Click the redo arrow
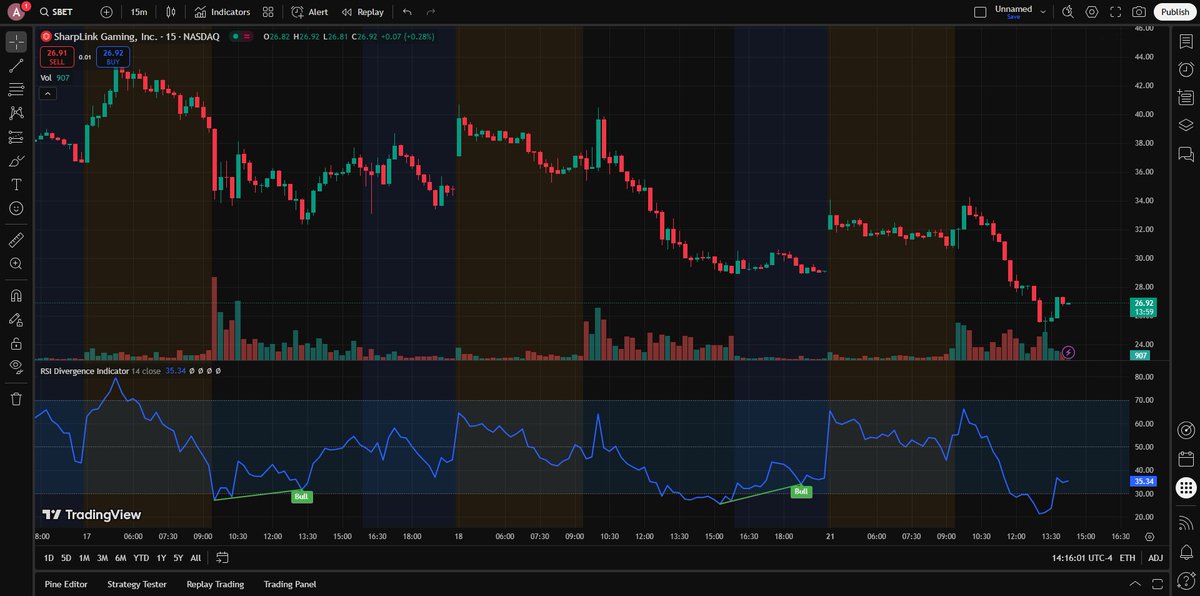Screen dimensions: 1200x596 point(431,12)
